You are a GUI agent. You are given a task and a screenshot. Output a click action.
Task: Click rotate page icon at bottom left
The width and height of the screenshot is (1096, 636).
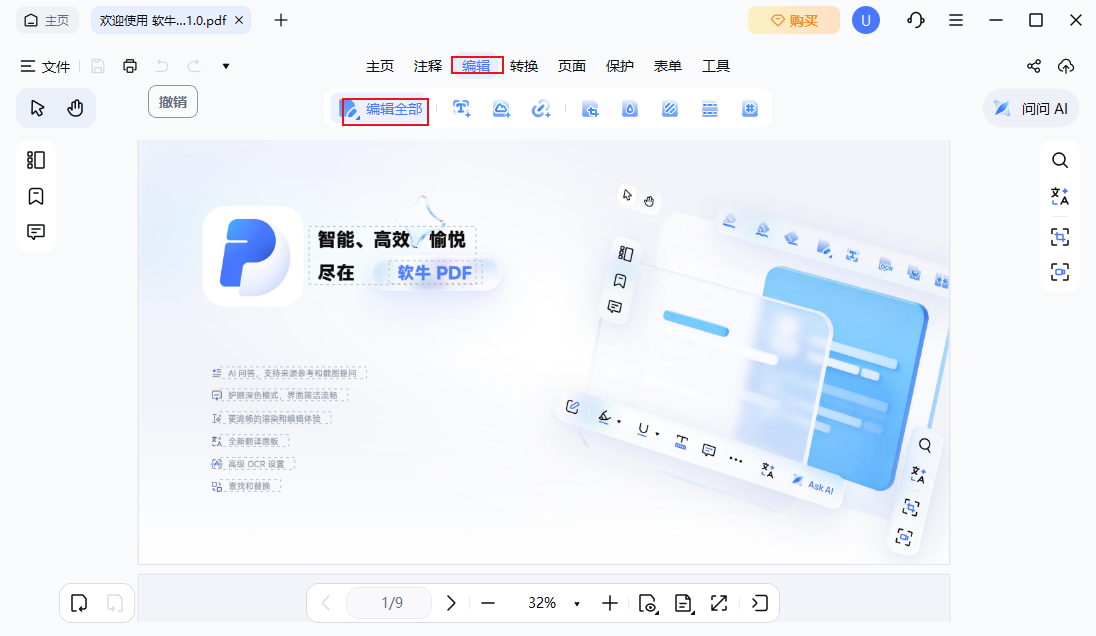[78, 602]
